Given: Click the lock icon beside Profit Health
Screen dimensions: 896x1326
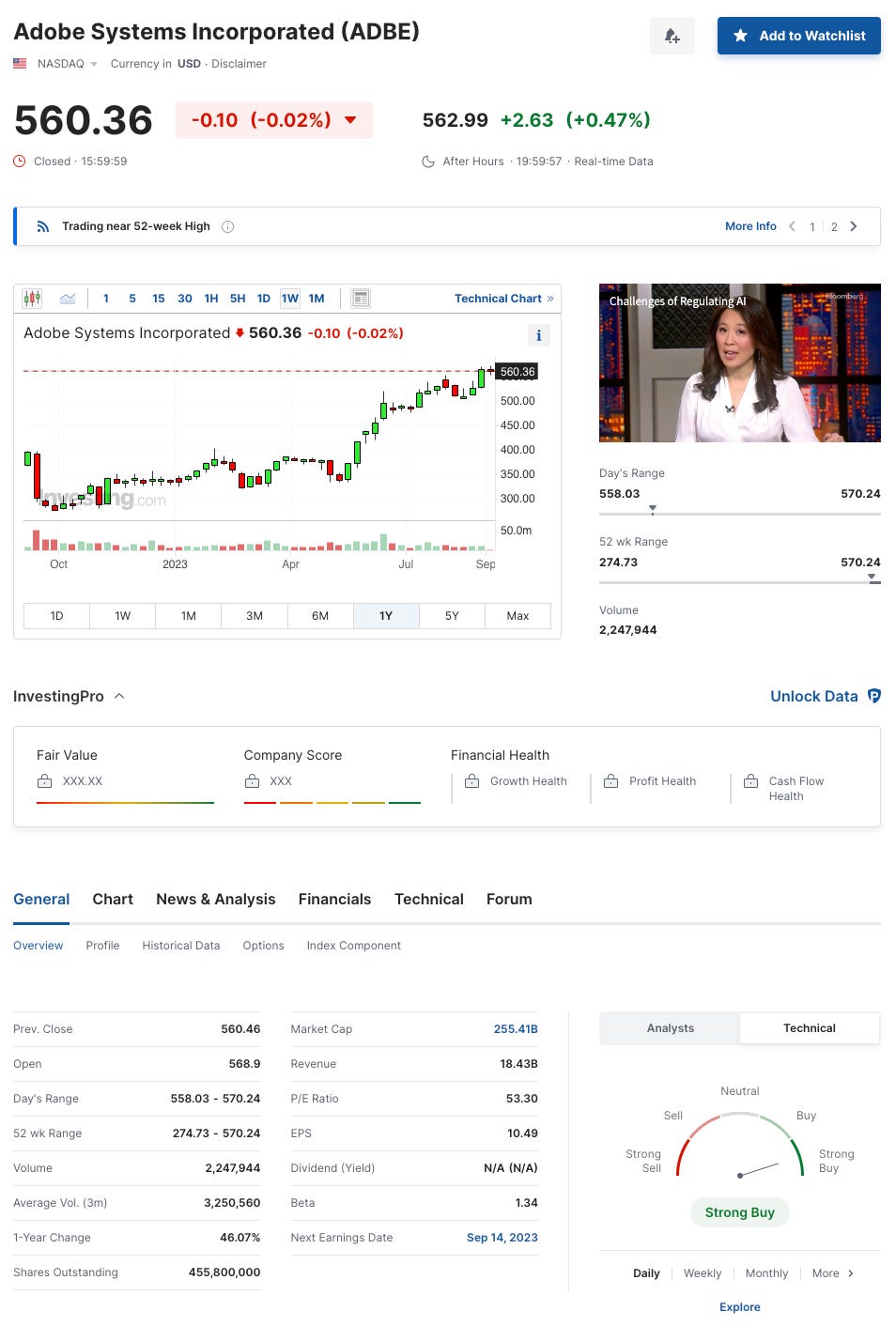Looking at the screenshot, I should pos(611,781).
